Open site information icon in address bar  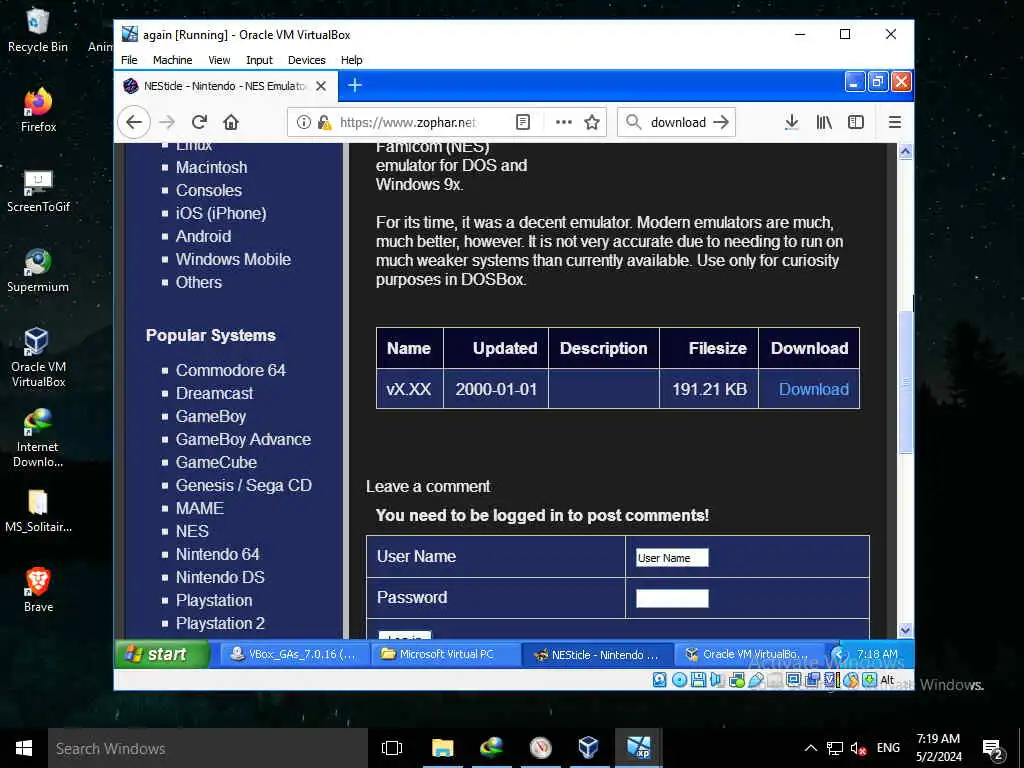(304, 122)
